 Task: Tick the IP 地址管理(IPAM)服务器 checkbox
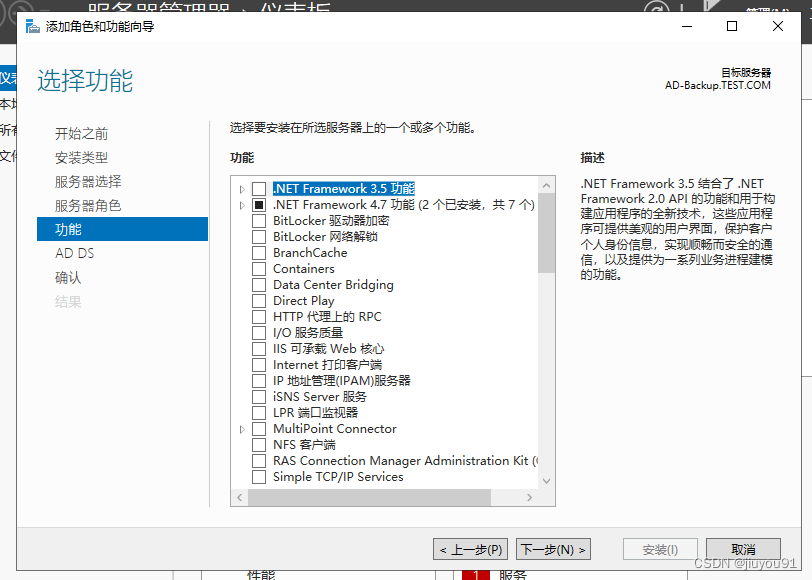pos(259,381)
